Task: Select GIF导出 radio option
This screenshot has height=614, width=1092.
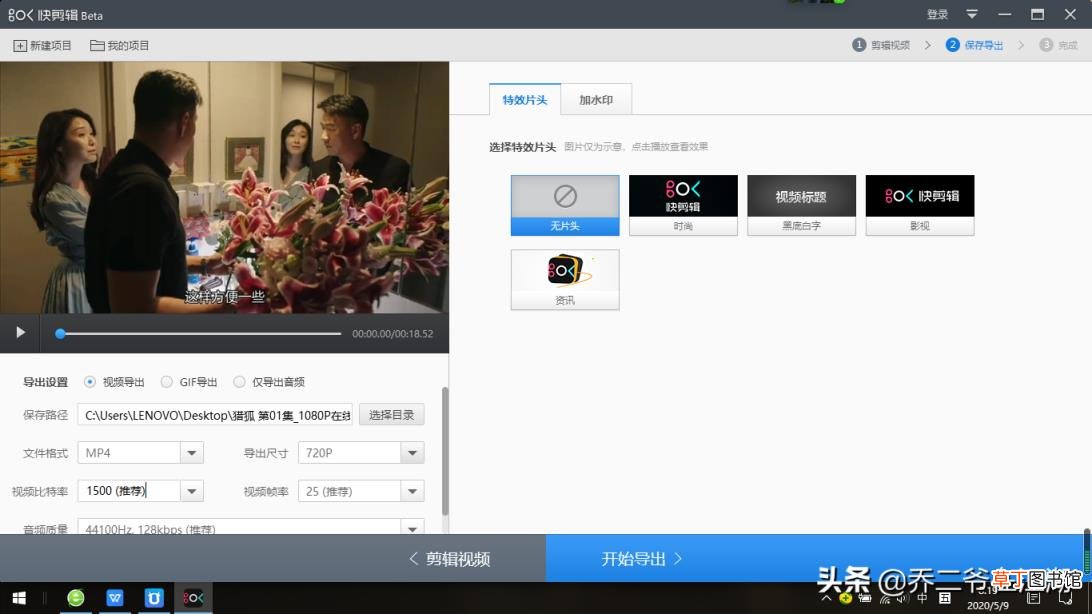Action: [166, 381]
